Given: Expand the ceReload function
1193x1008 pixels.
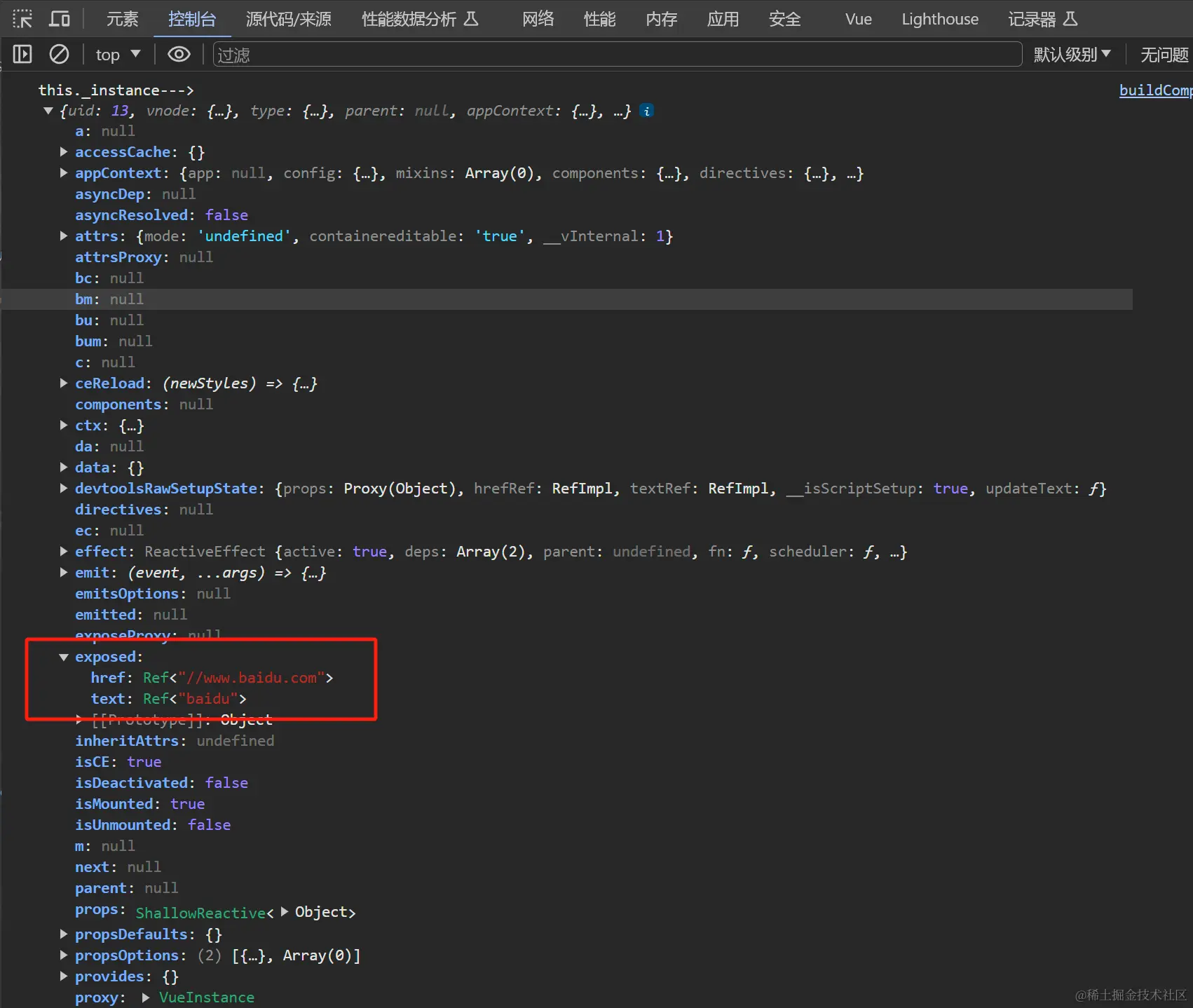Looking at the screenshot, I should coord(64,383).
